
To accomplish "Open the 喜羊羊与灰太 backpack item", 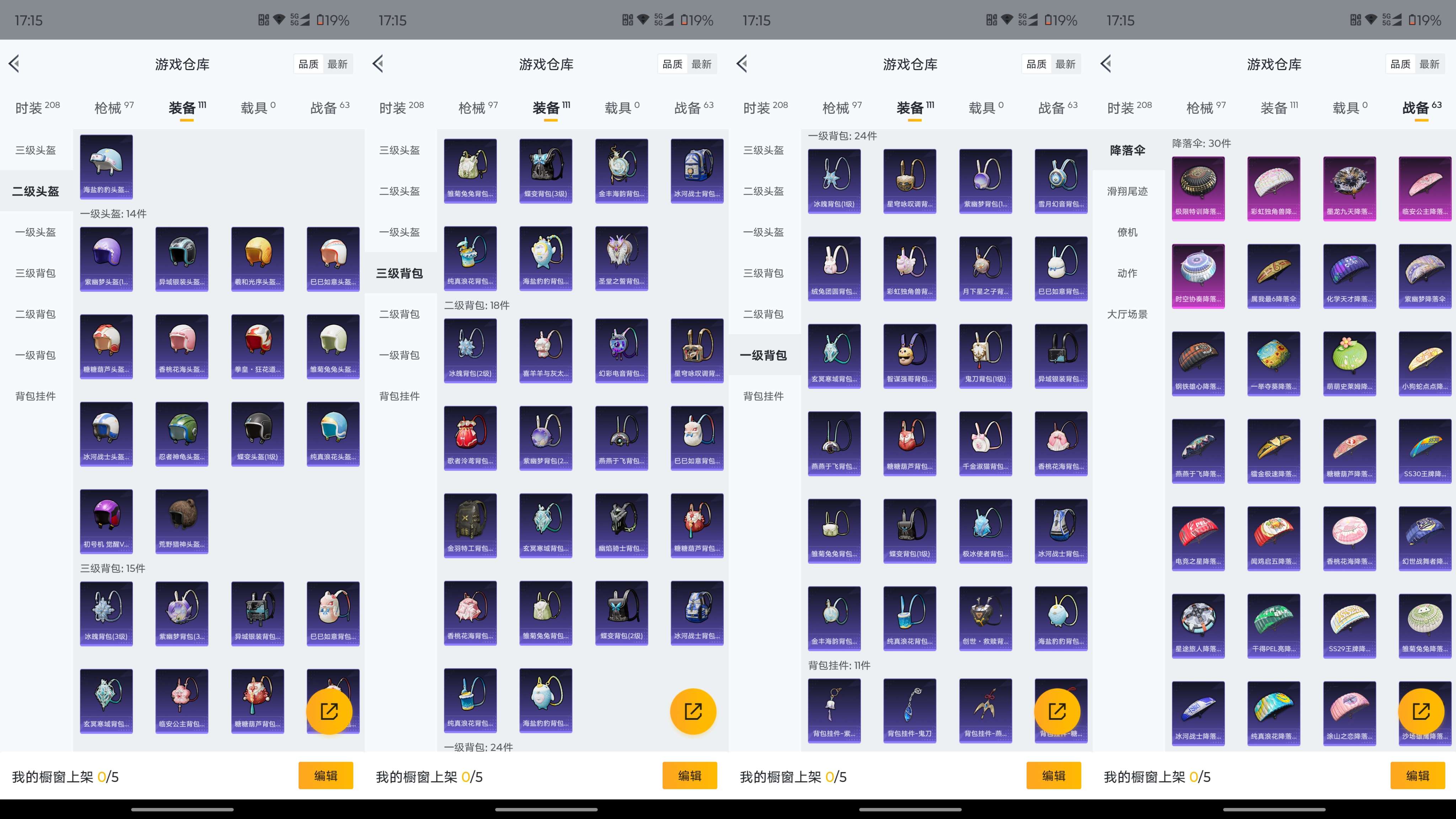I will tap(546, 351).
